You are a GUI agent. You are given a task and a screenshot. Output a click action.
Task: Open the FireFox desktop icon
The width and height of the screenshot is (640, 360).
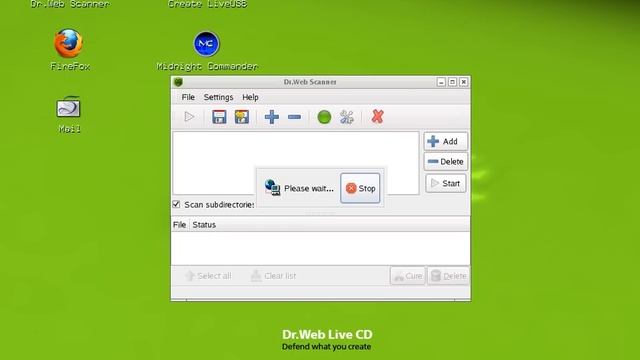point(69,43)
